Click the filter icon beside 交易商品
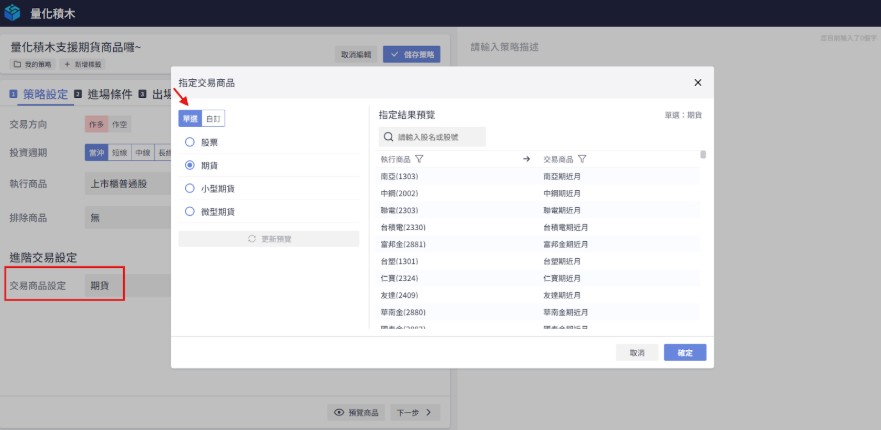 tap(582, 159)
